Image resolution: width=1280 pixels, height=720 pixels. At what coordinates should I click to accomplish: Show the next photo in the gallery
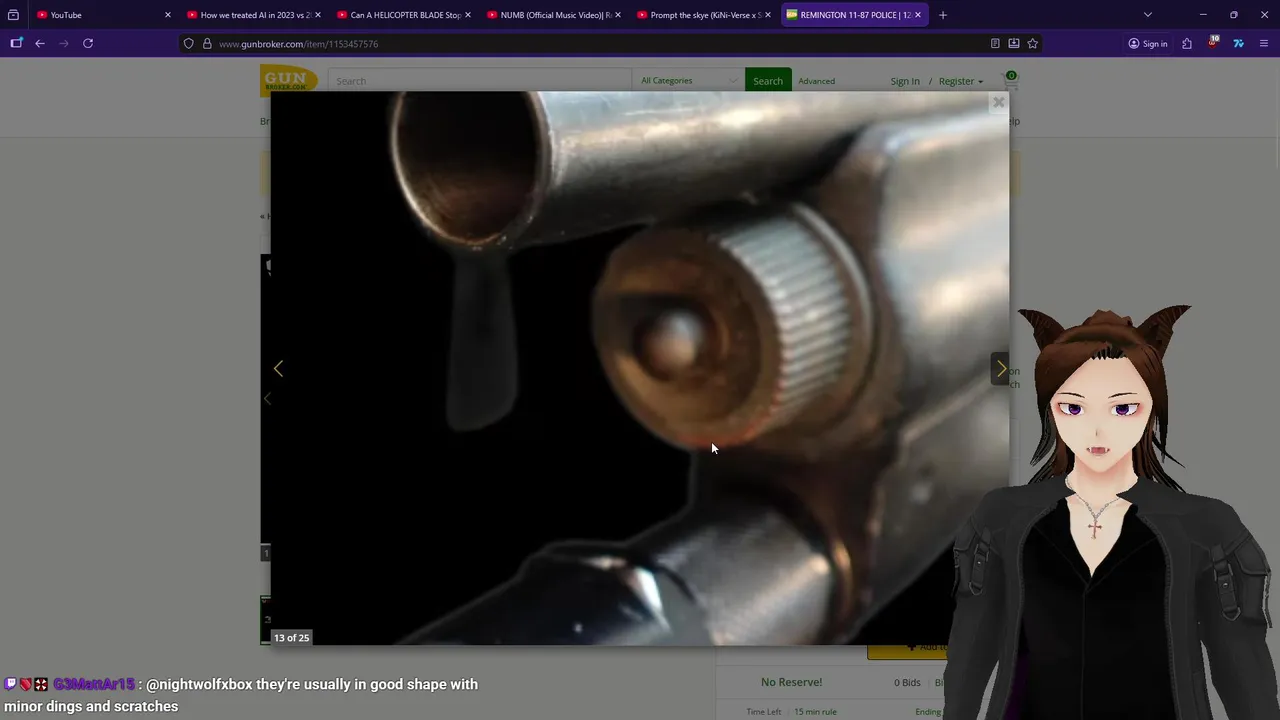1001,369
